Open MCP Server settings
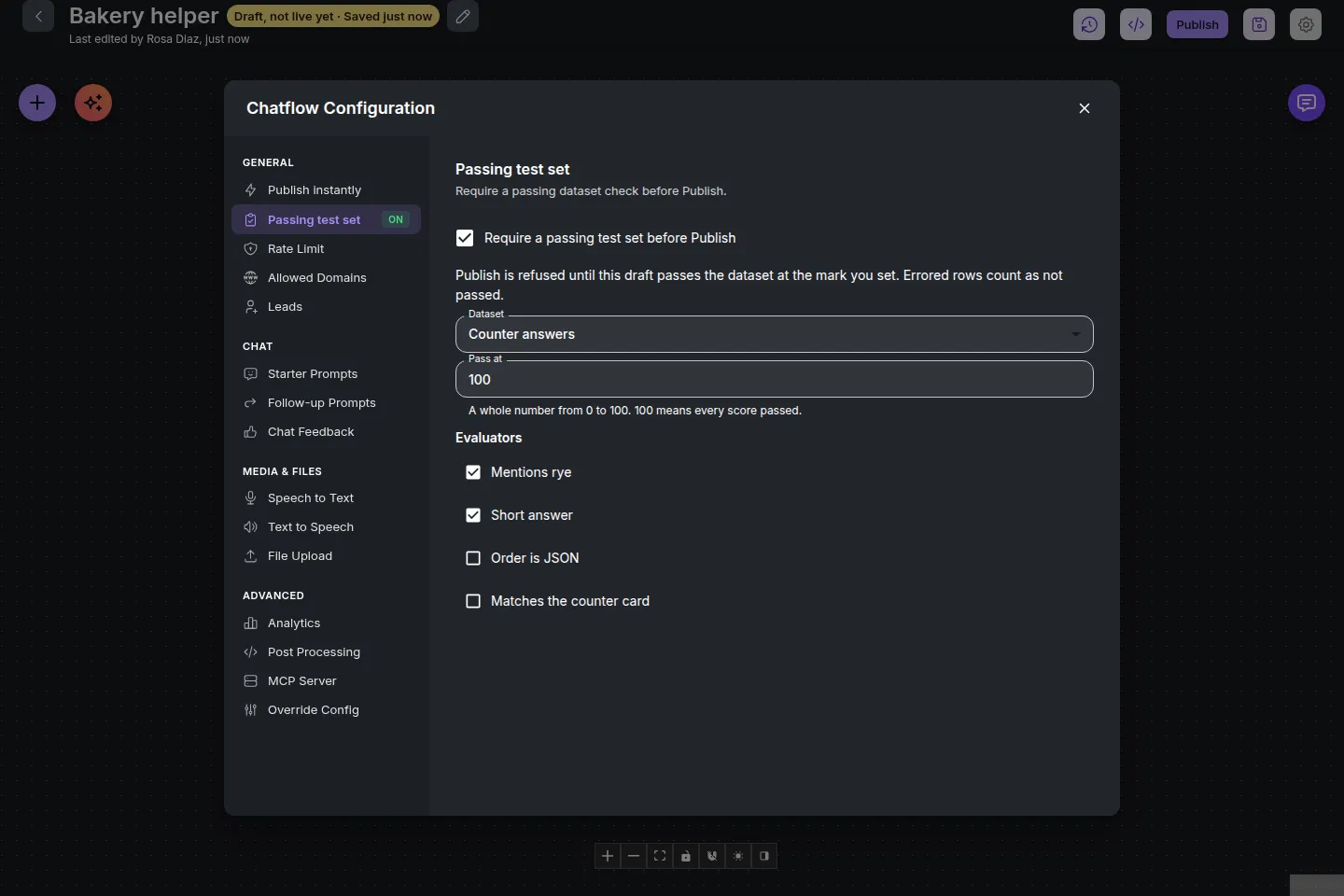The image size is (1344, 896). [x=326, y=681]
